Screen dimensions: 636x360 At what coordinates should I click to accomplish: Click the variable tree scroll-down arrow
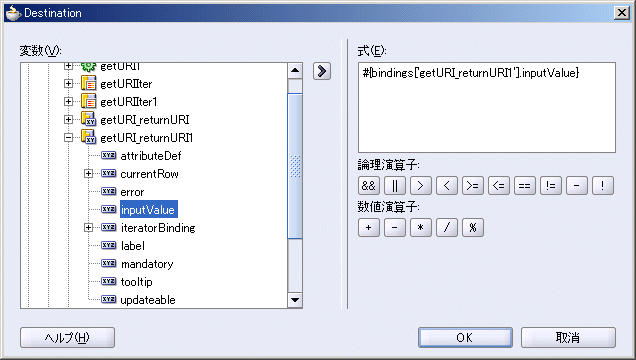click(x=295, y=300)
